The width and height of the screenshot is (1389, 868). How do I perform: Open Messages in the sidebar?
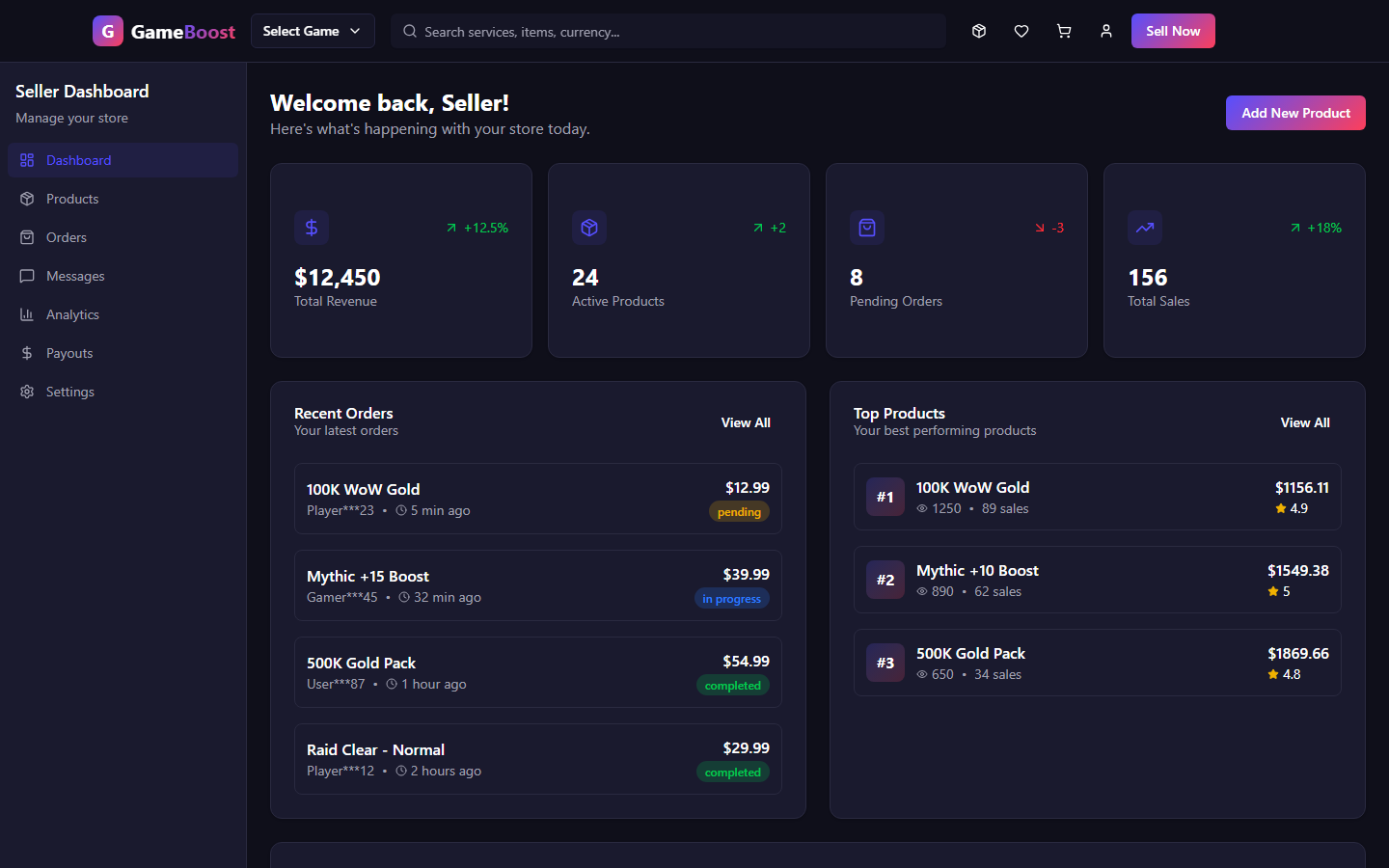click(x=123, y=276)
